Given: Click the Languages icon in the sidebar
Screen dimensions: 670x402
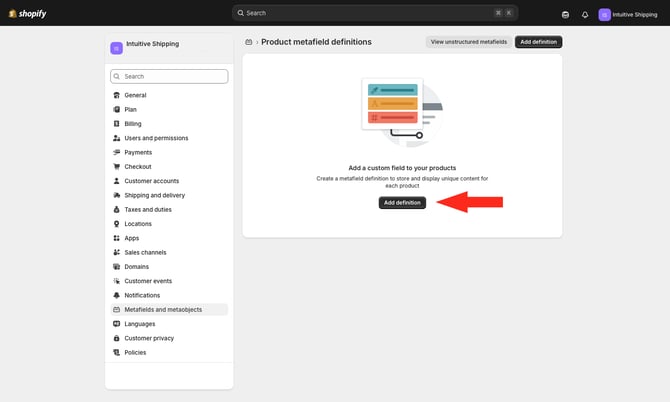Looking at the screenshot, I should [x=116, y=324].
